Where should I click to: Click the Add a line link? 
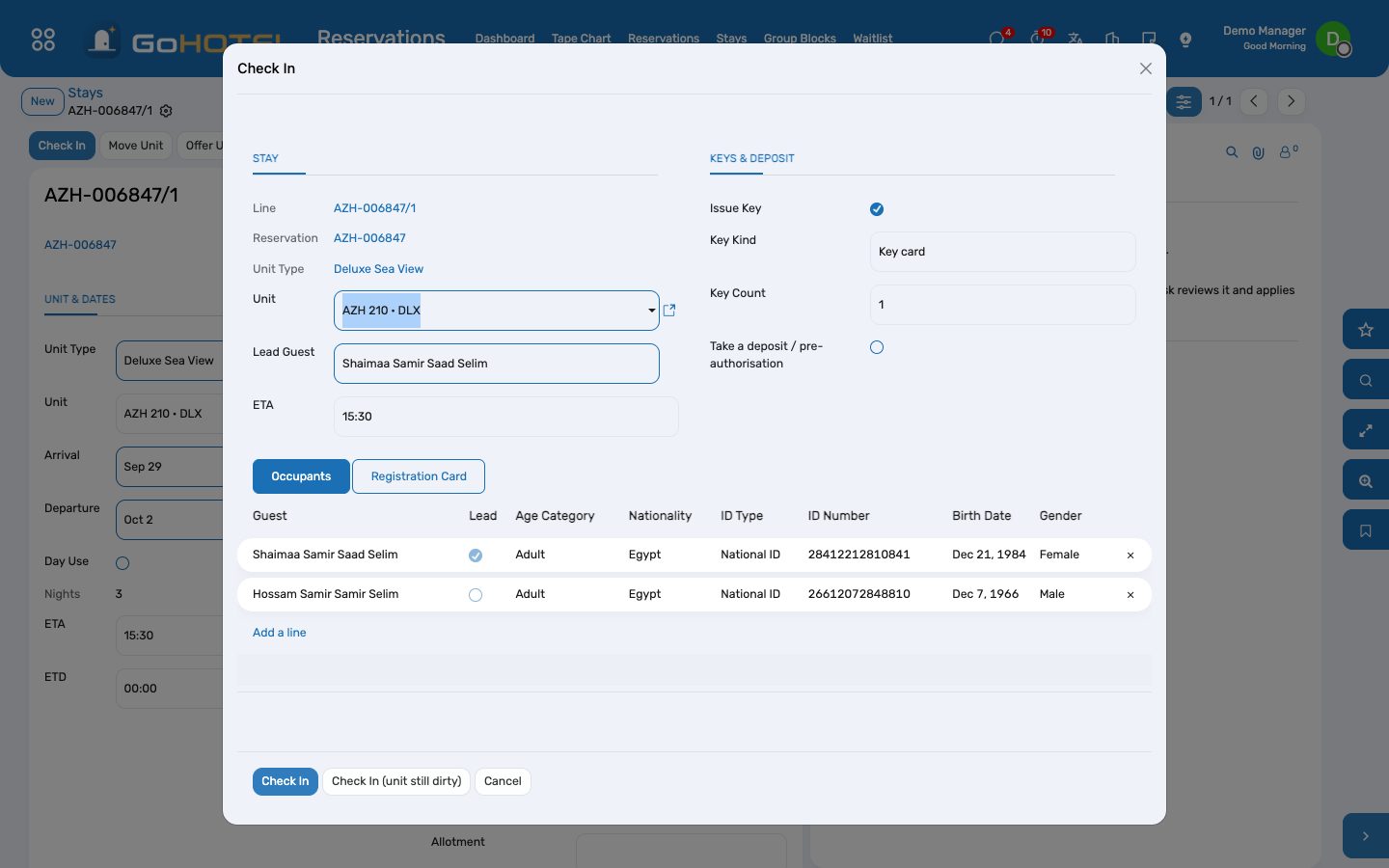pyautogui.click(x=280, y=633)
